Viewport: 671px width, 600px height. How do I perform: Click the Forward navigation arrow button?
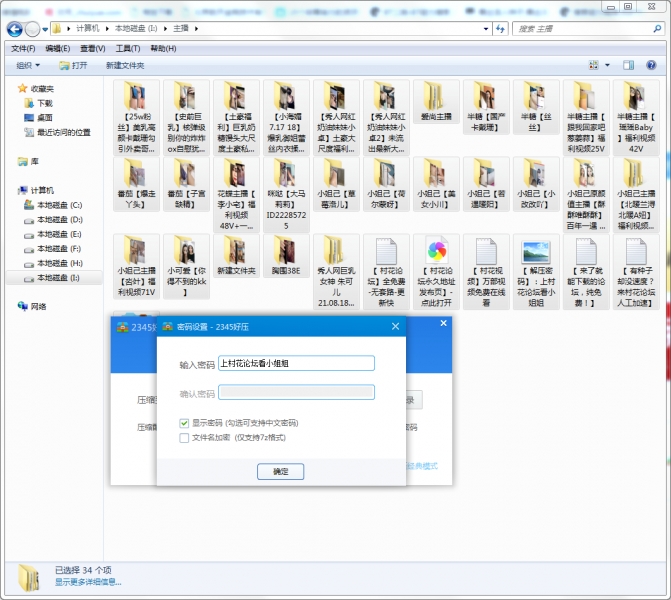pyautogui.click(x=32, y=29)
